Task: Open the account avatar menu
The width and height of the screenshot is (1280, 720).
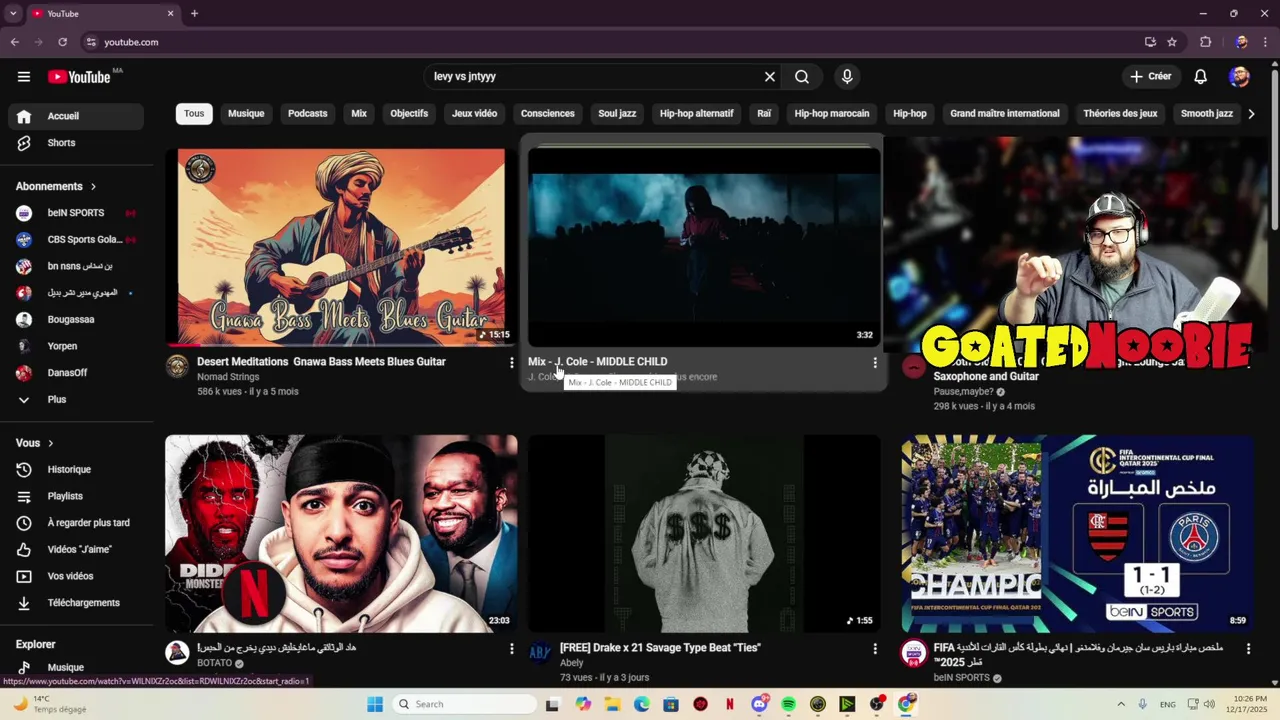Action: pyautogui.click(x=1239, y=76)
